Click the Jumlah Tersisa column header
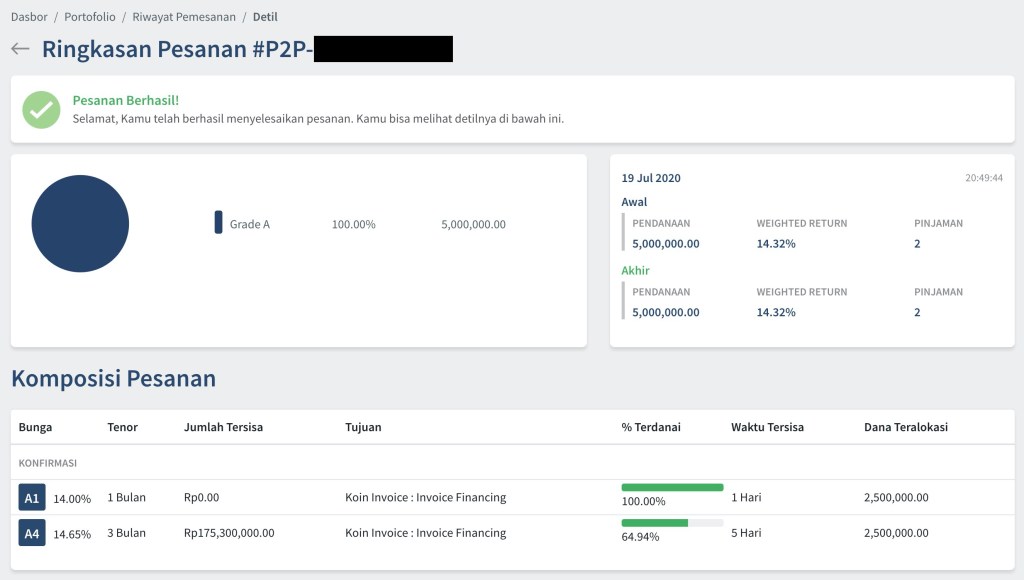 click(x=223, y=427)
